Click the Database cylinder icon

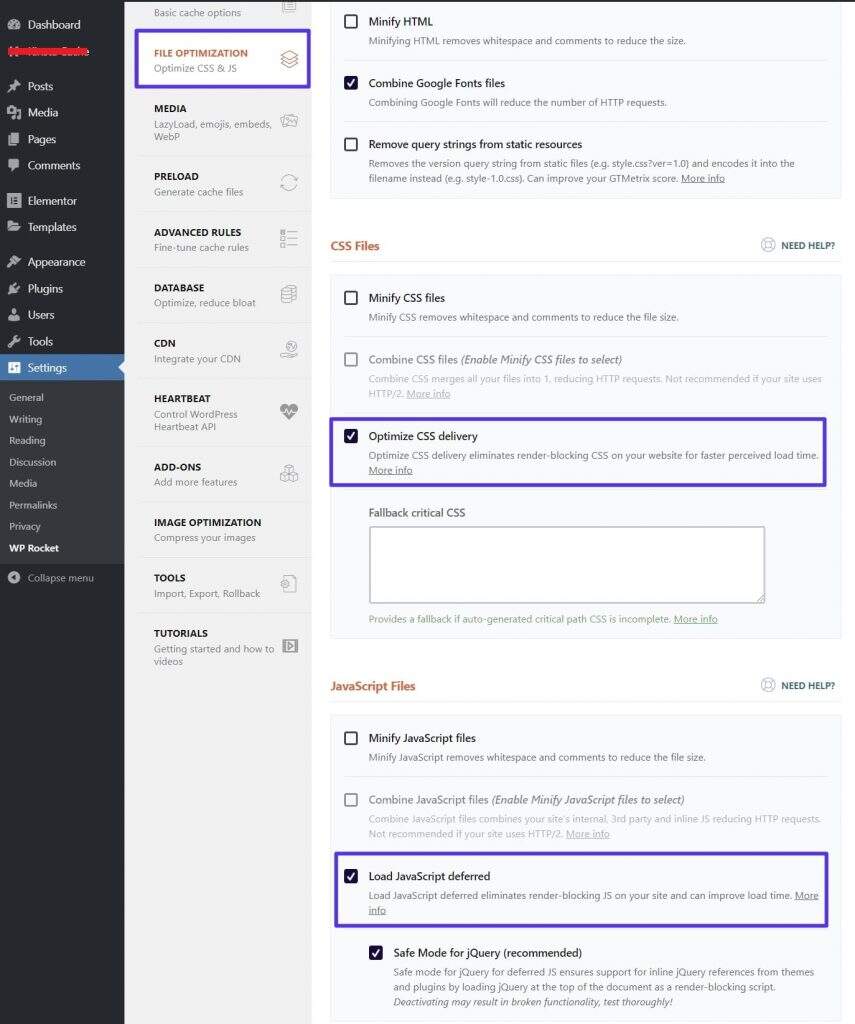pyautogui.click(x=289, y=294)
